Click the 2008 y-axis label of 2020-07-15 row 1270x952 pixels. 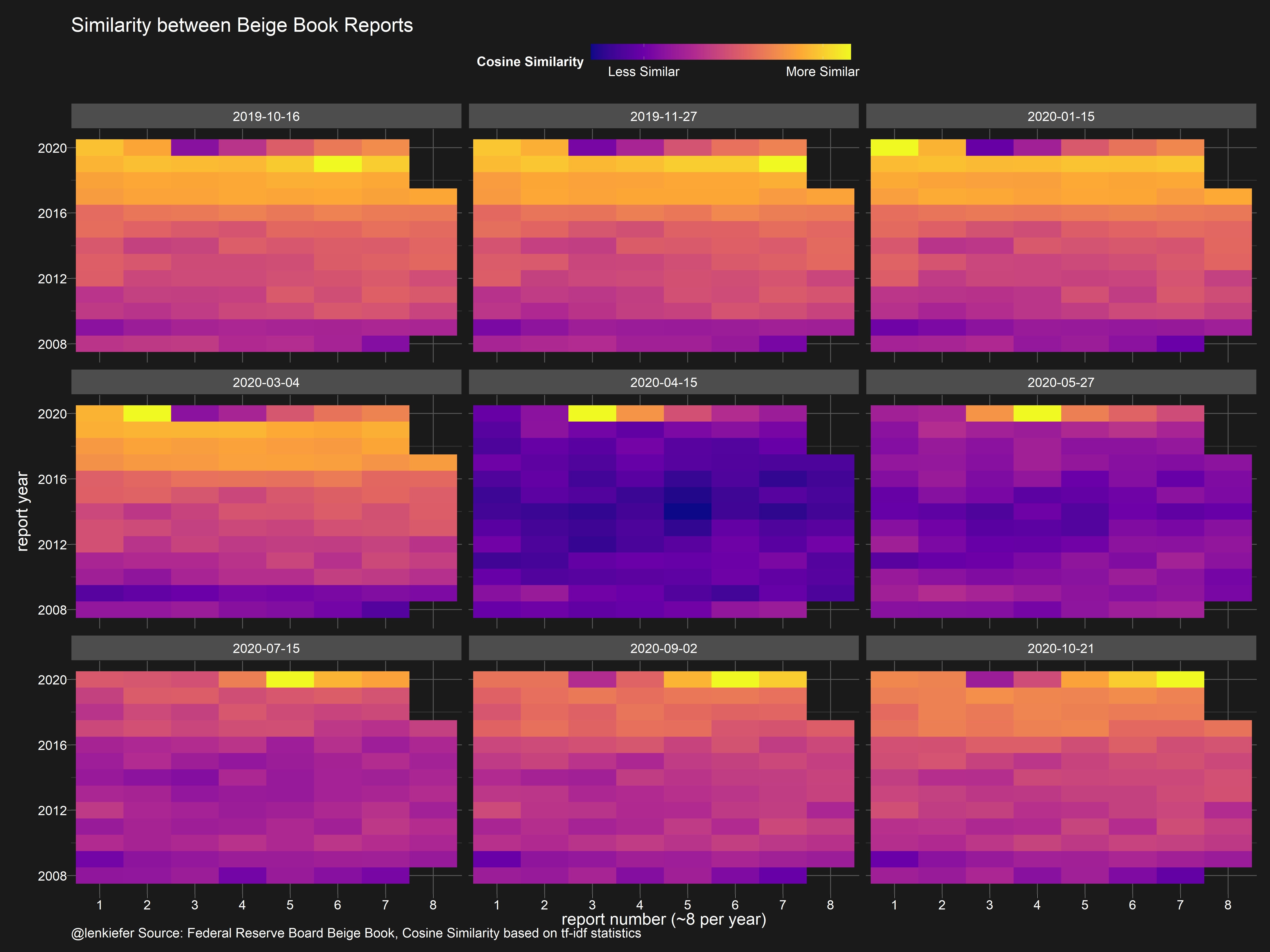(x=52, y=876)
